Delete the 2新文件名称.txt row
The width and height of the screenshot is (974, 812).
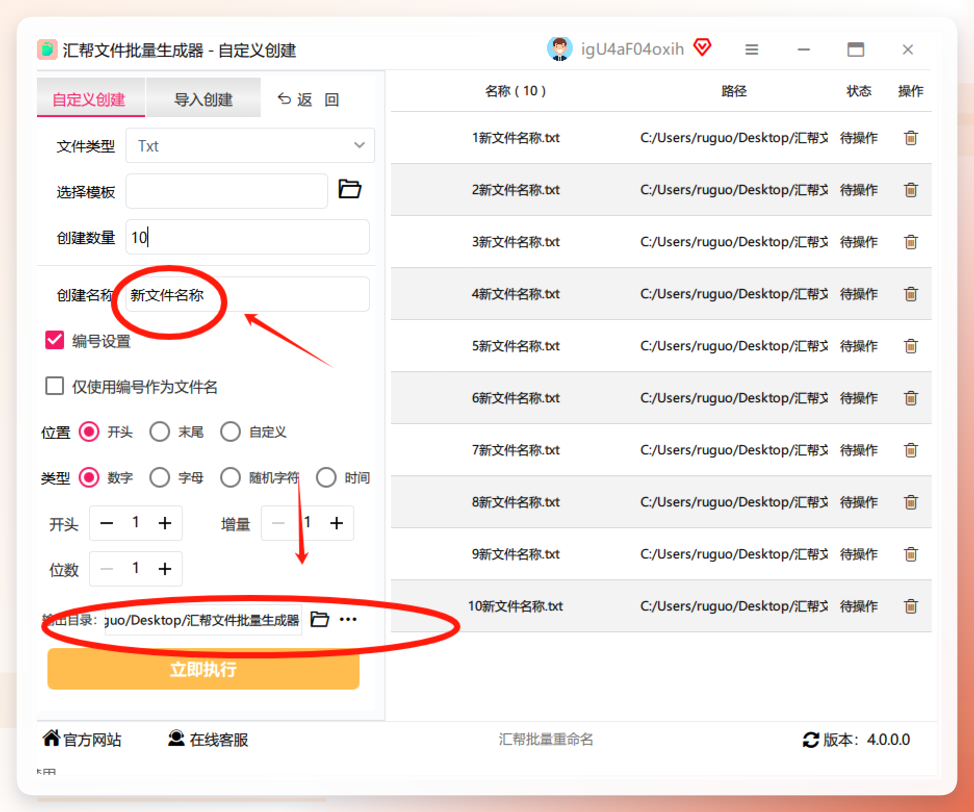click(911, 190)
